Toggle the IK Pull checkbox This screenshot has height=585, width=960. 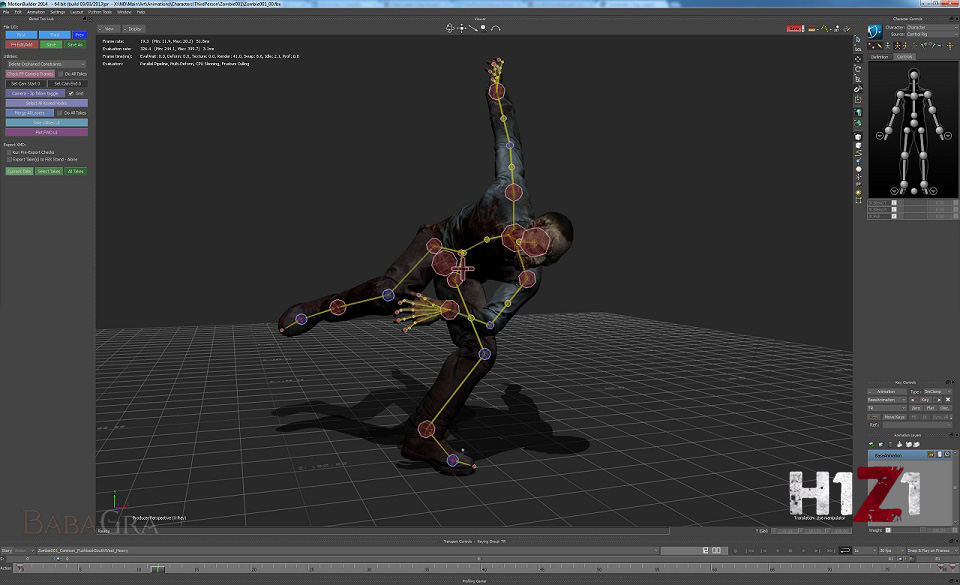(894, 216)
